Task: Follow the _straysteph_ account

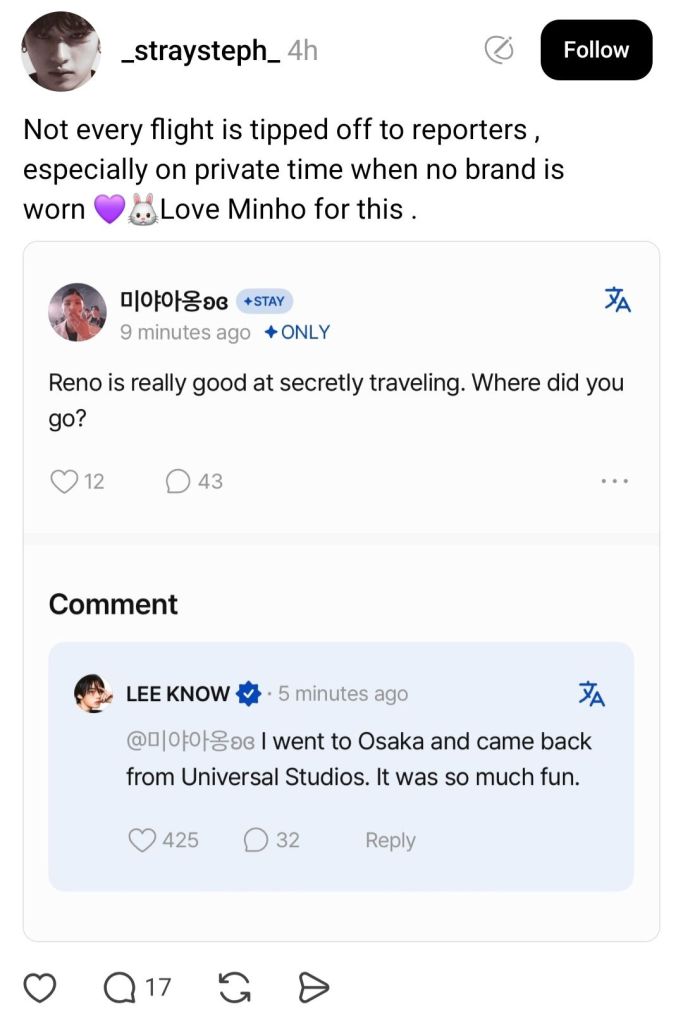Action: tap(596, 50)
